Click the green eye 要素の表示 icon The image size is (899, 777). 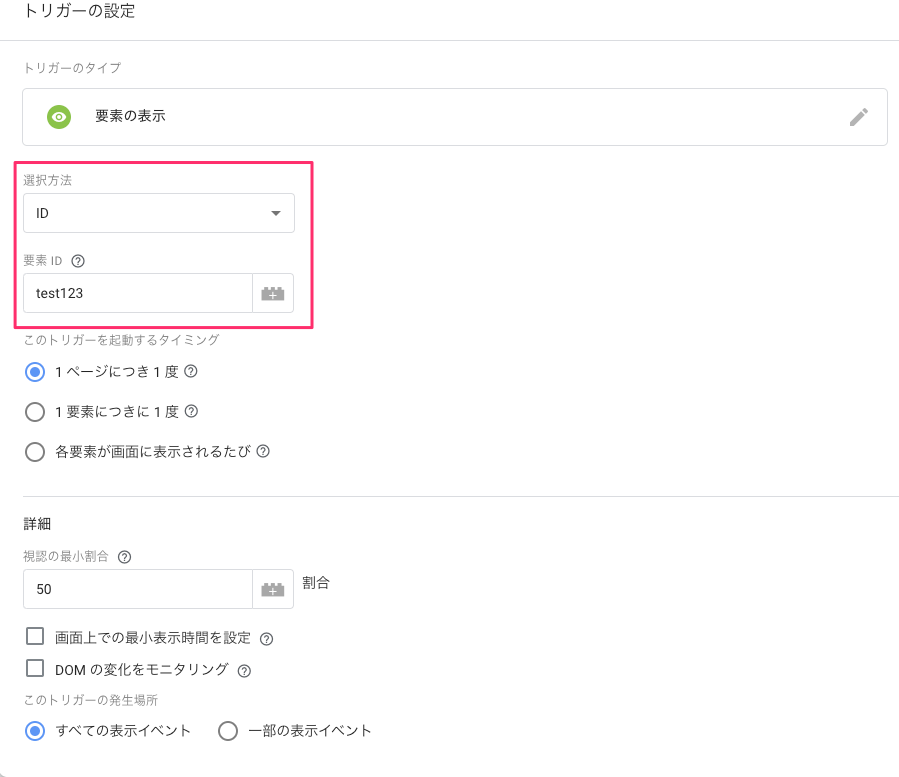59,117
